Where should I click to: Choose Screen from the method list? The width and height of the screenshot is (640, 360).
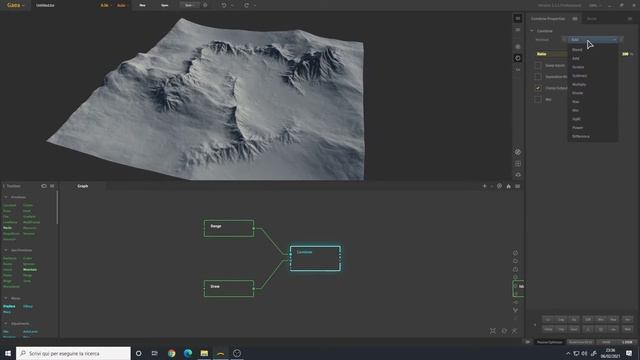[x=578, y=67]
